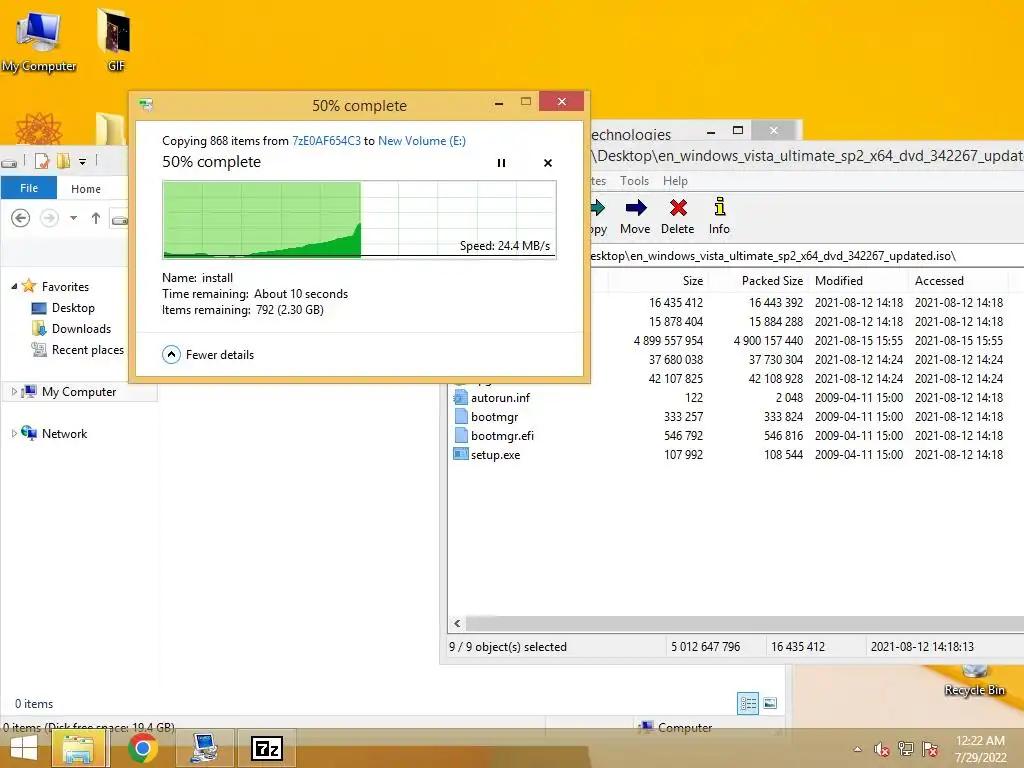
Task: Open Downloads under Favorites
Action: point(82,328)
